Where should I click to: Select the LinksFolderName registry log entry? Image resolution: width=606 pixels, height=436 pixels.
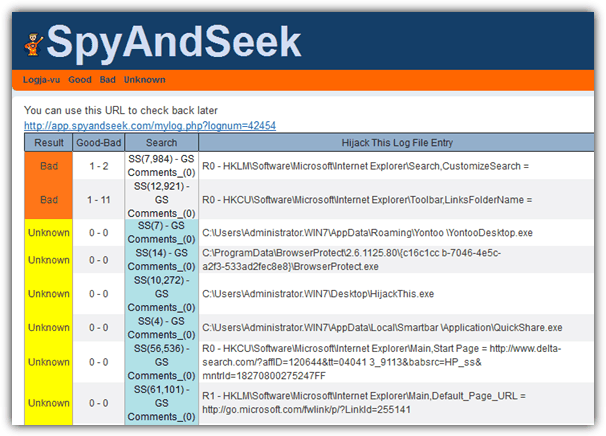click(x=367, y=199)
